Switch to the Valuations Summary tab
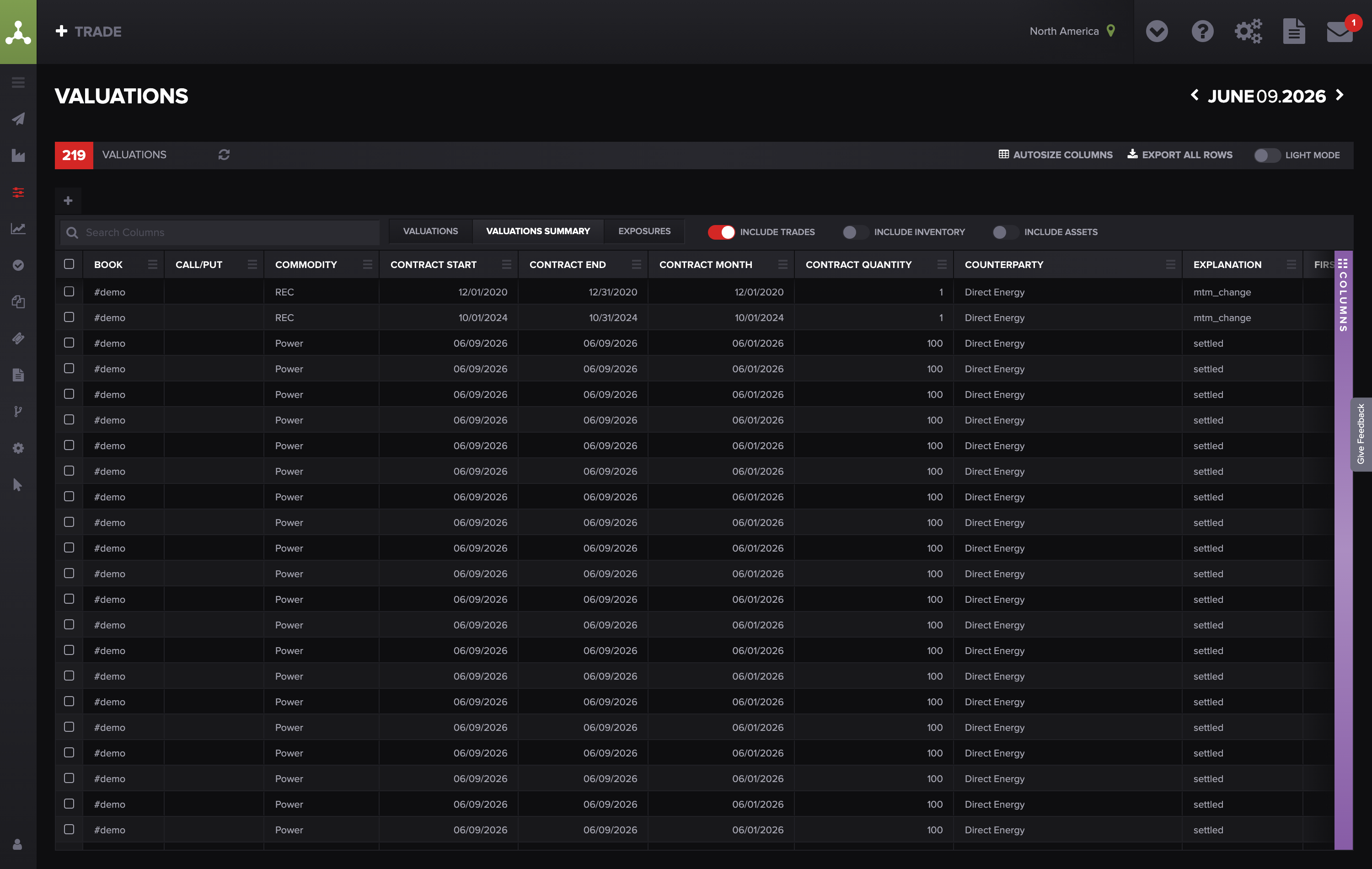Image resolution: width=1372 pixels, height=869 pixels. 538,231
